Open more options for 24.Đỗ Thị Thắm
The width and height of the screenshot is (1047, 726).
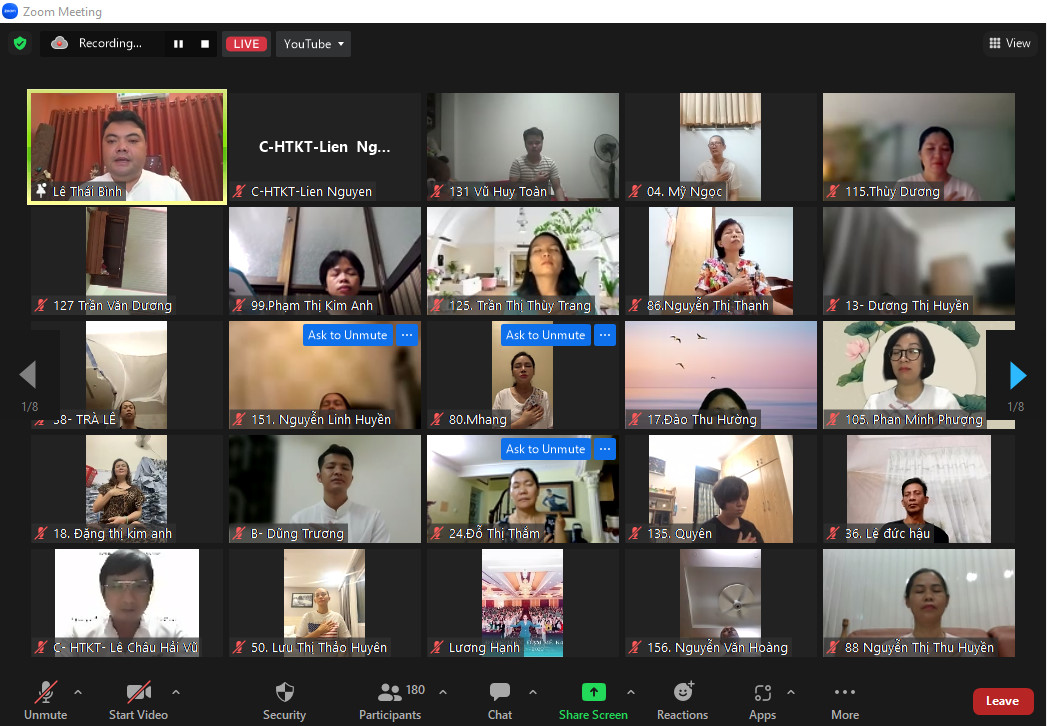click(605, 449)
